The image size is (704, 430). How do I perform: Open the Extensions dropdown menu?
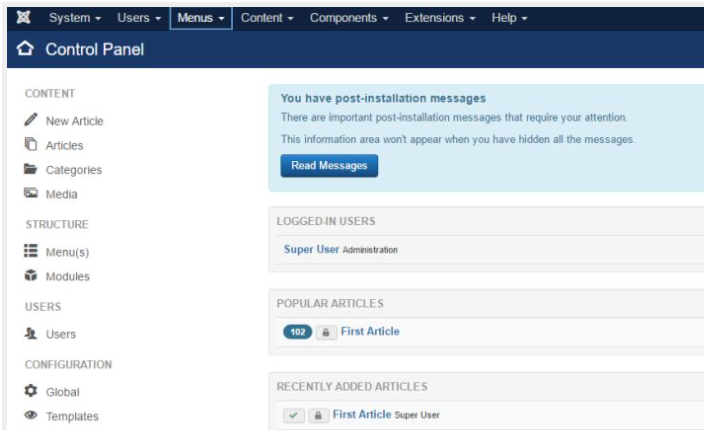coord(439,19)
